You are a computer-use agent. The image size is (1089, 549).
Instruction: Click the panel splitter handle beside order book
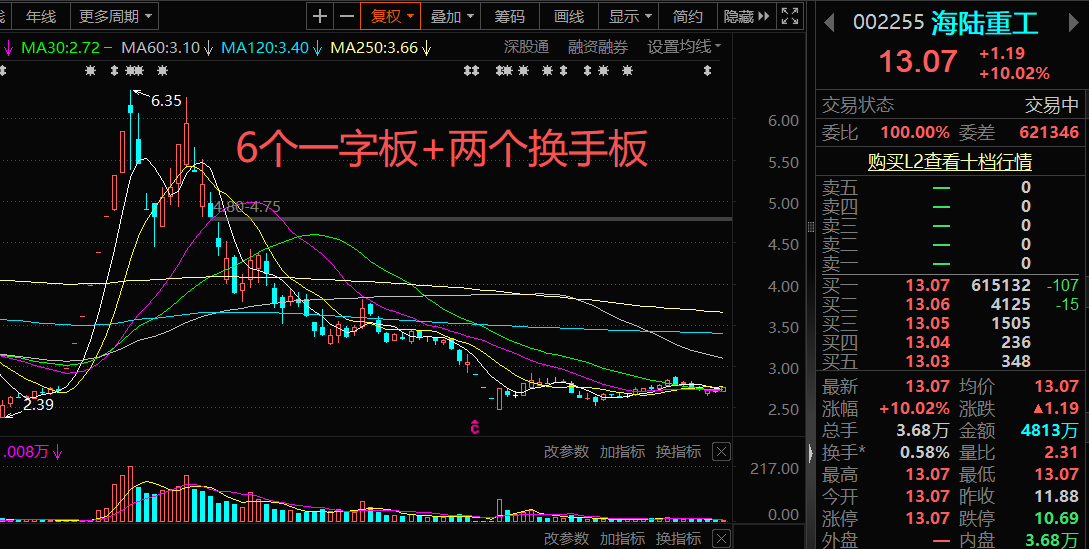click(x=810, y=227)
